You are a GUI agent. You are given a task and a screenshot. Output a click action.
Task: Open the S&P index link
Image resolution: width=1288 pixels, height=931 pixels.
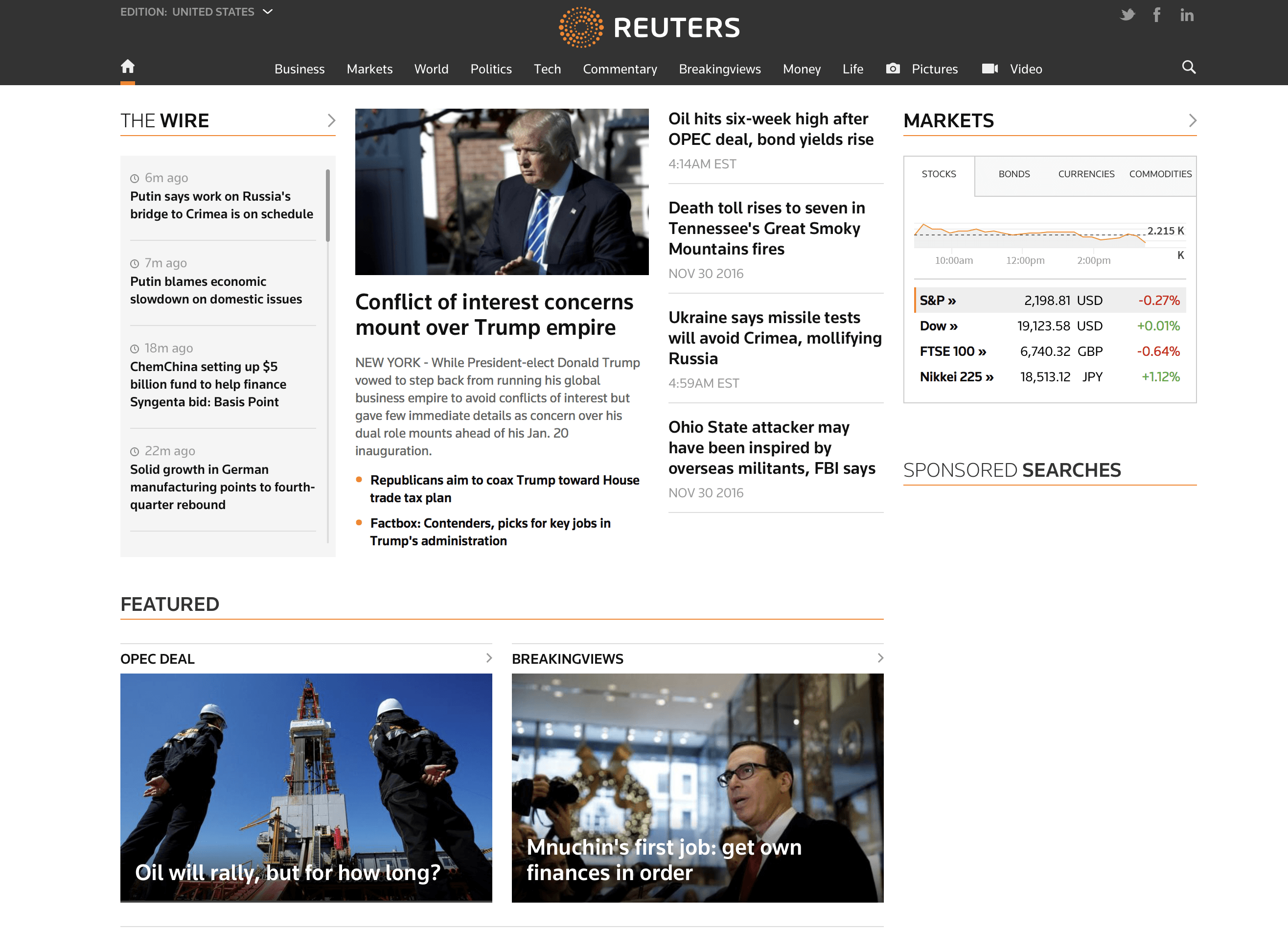click(938, 301)
